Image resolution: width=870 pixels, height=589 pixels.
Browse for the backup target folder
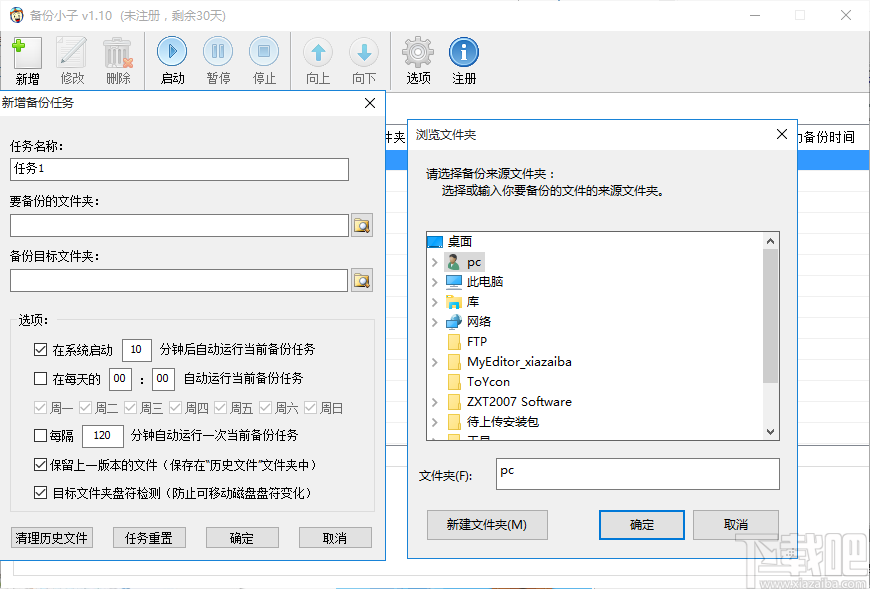click(x=362, y=281)
